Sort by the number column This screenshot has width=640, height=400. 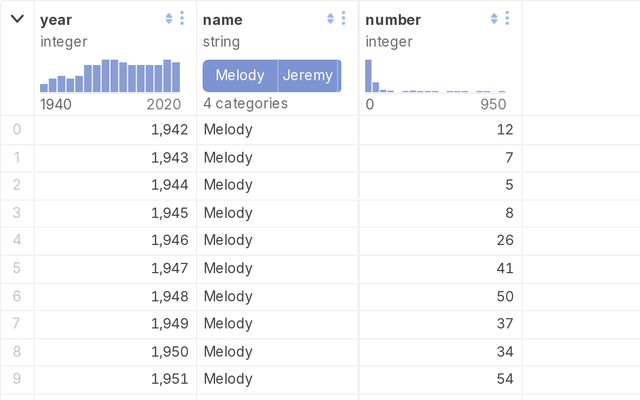(x=494, y=19)
